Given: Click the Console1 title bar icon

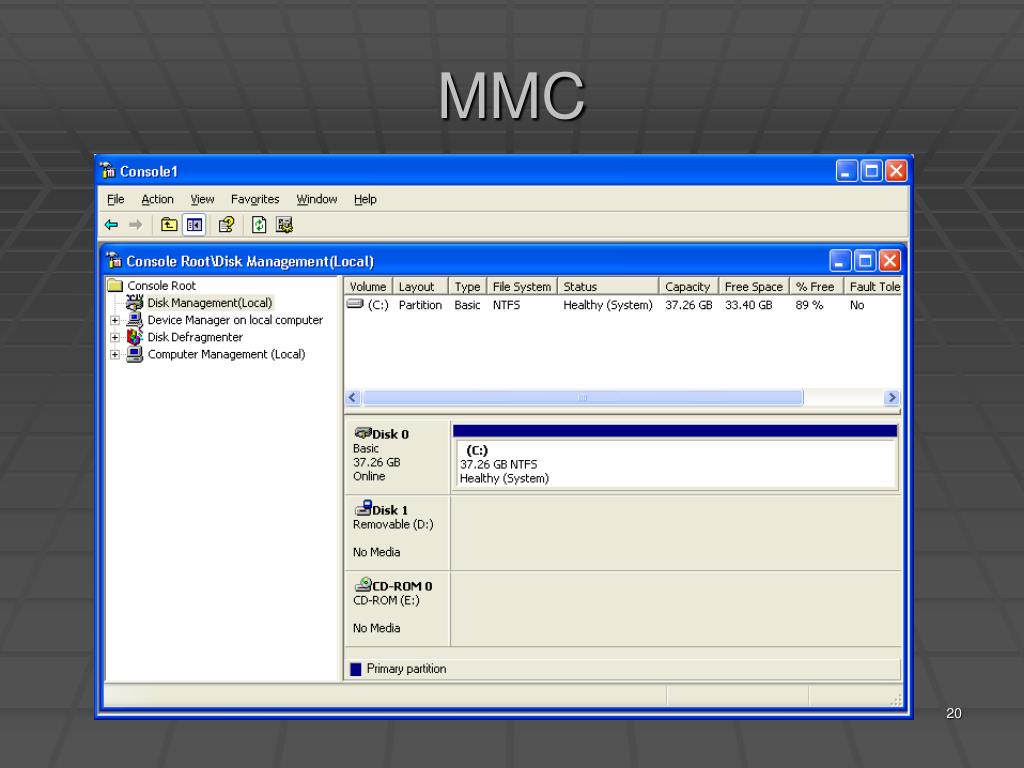Looking at the screenshot, I should pyautogui.click(x=108, y=171).
